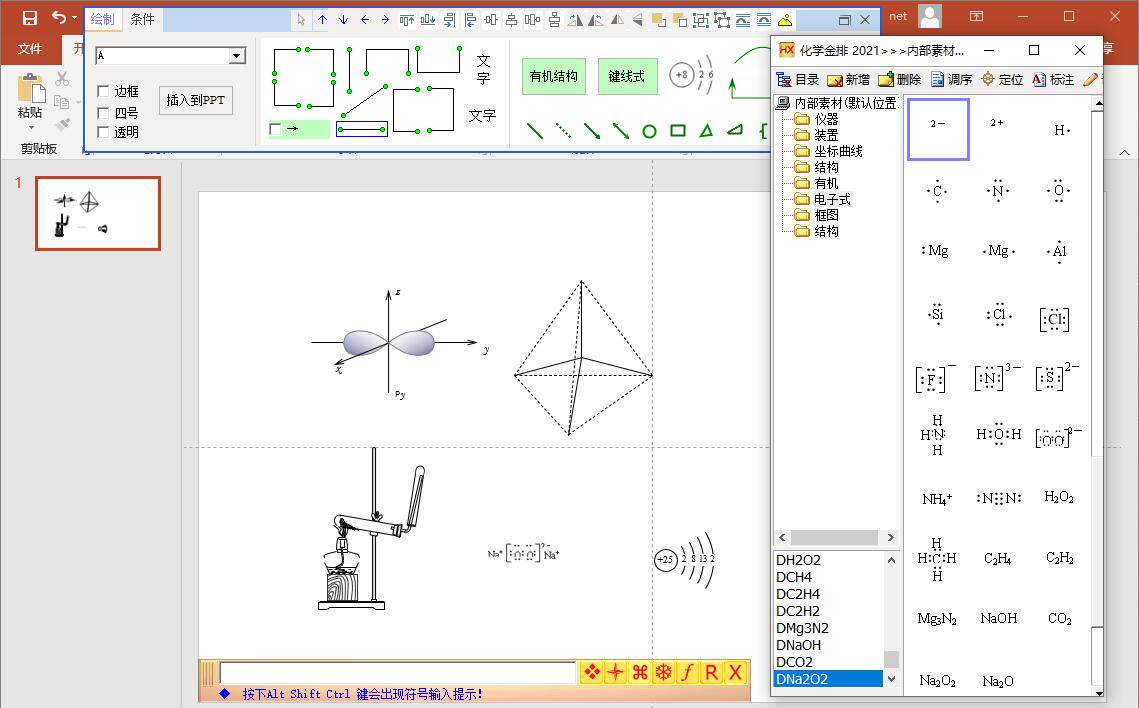Click the yellow picture insert icon
Viewport: 1139px width, 708px height.
coord(785,20)
